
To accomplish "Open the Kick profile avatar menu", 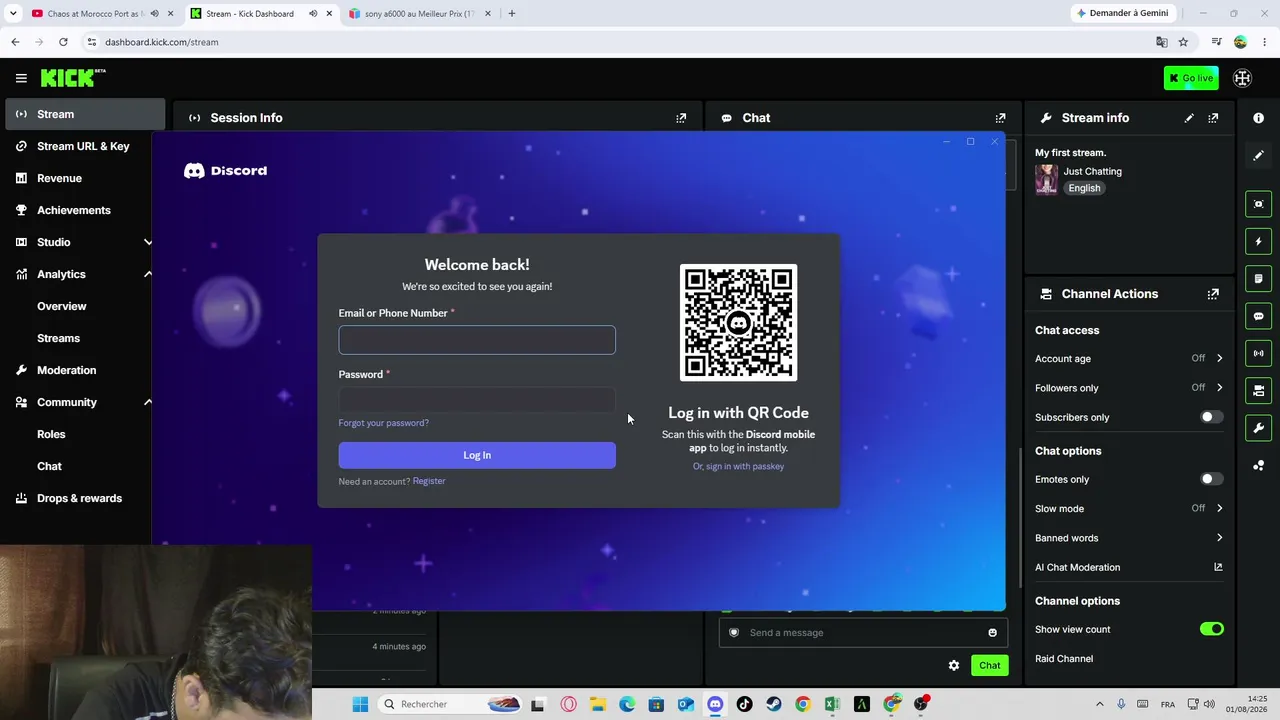I will click(1242, 78).
